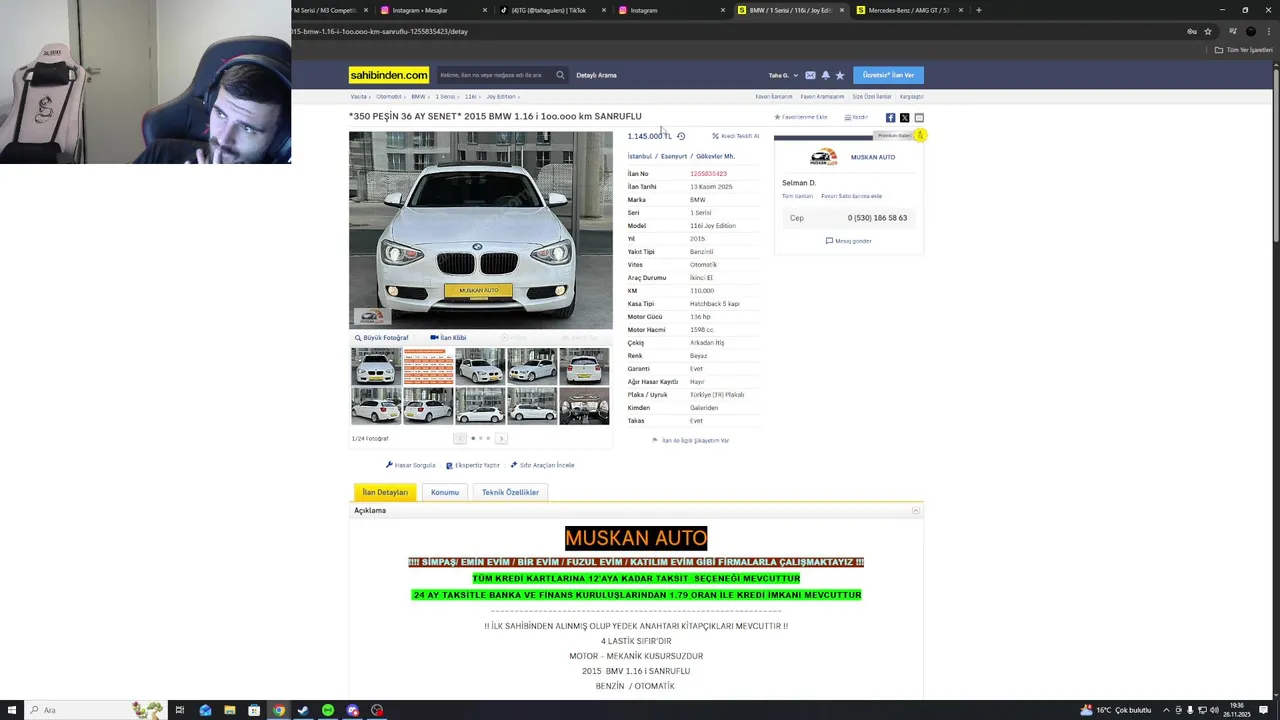Viewport: 1280px width, 720px height.
Task: Add listing to favorites (Favorilerime Ekle)
Action: tap(800, 117)
